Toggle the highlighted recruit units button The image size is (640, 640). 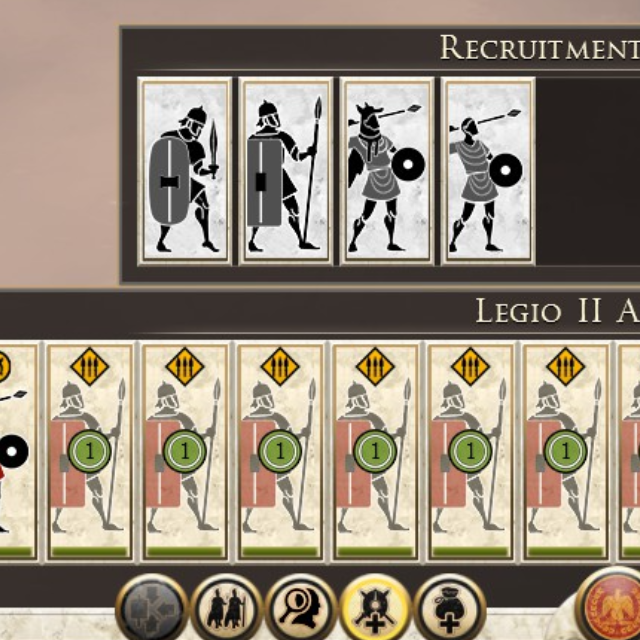point(375,609)
